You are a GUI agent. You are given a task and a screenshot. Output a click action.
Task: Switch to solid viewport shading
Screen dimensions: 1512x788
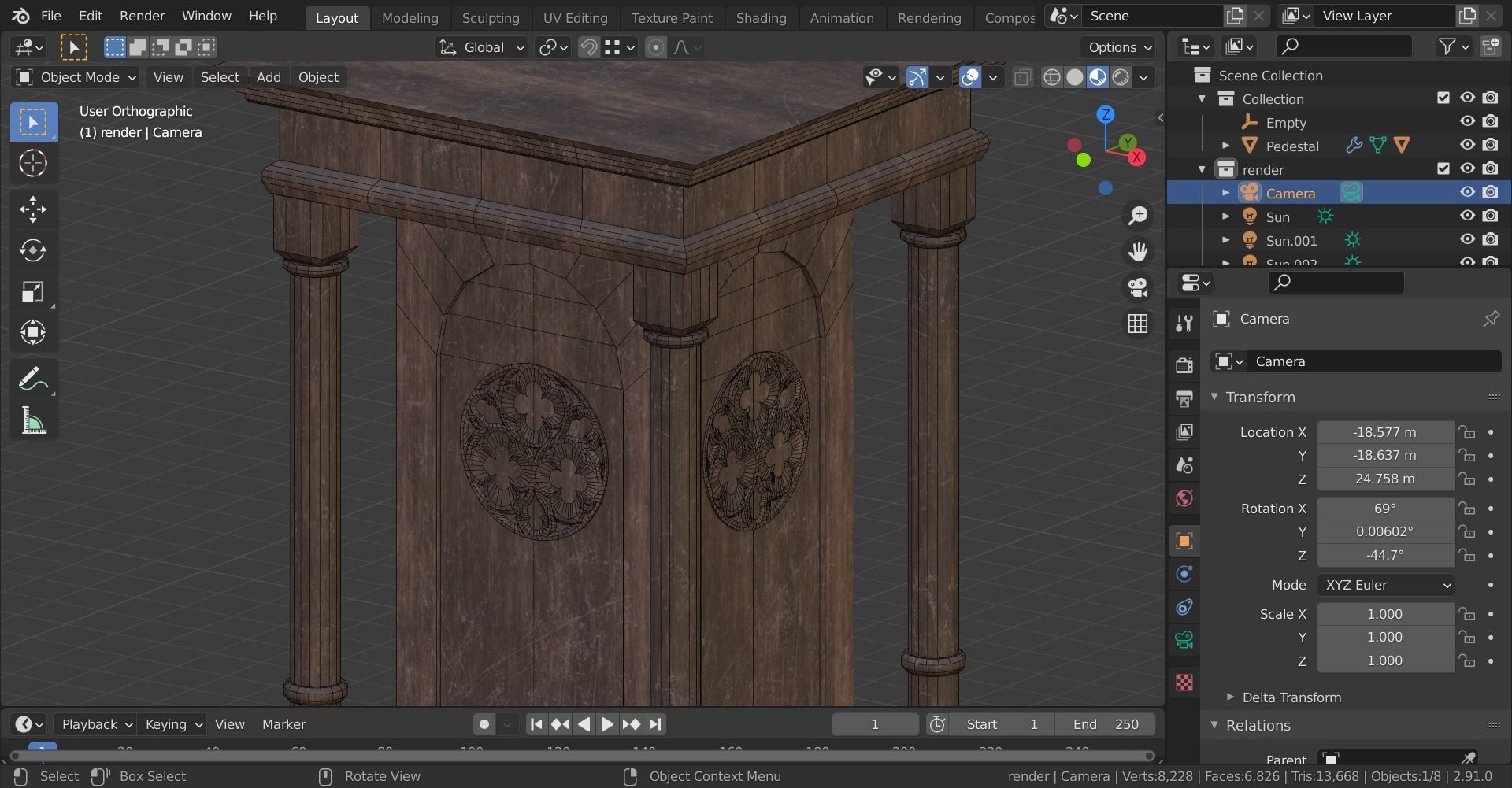1075,77
